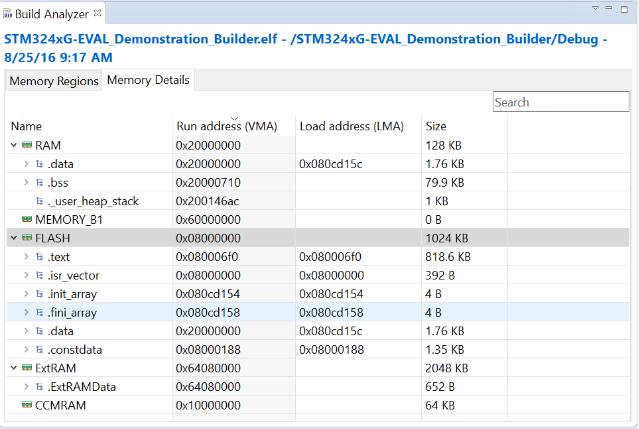Screen dimensions: 639x429
Task: Click the Search input field
Action: click(561, 102)
